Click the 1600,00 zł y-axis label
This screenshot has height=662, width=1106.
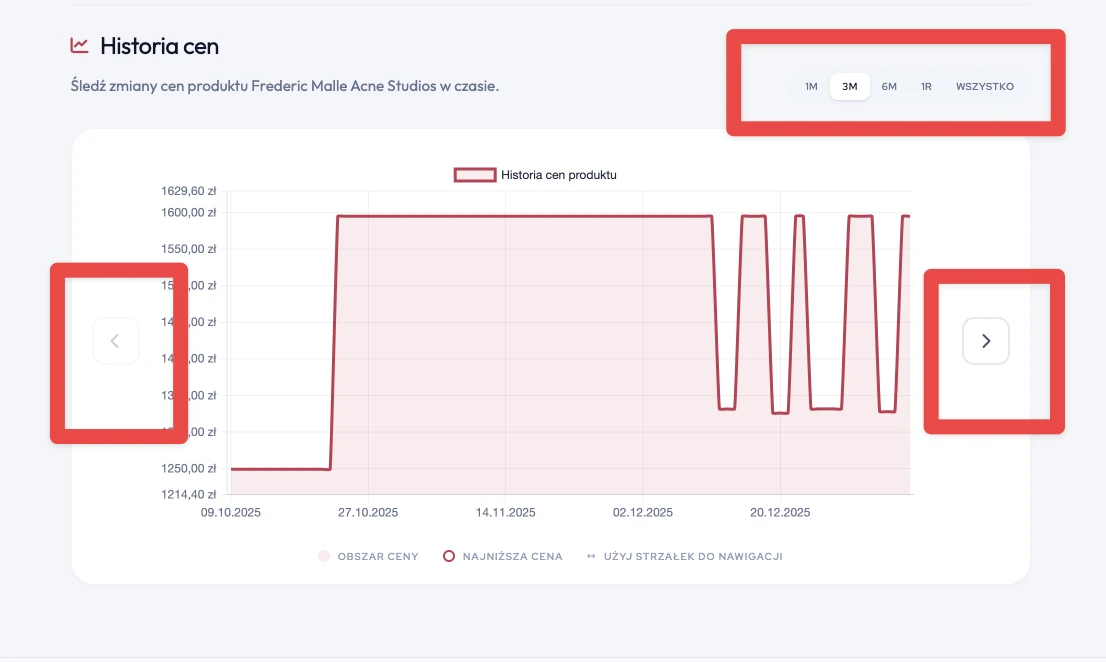[187, 212]
